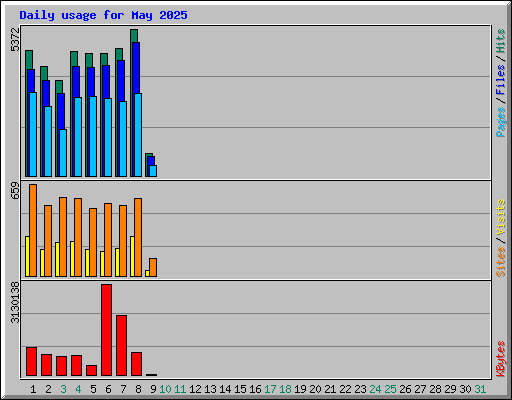The height and width of the screenshot is (400, 512).
Task: Click day 2 on the x-axis
Action: 48,389
